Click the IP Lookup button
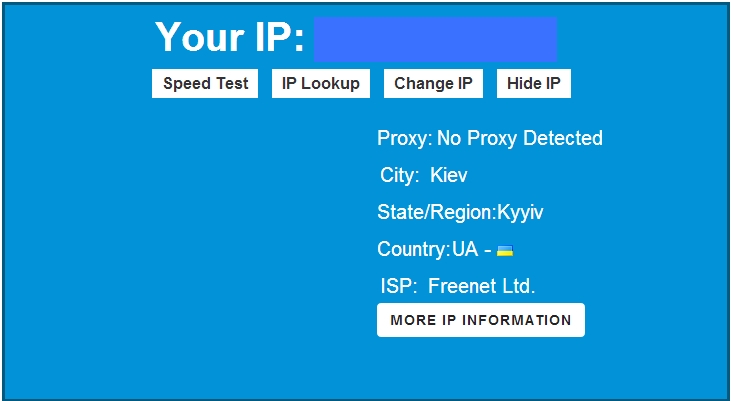Image resolution: width=731 pixels, height=401 pixels. [321, 83]
